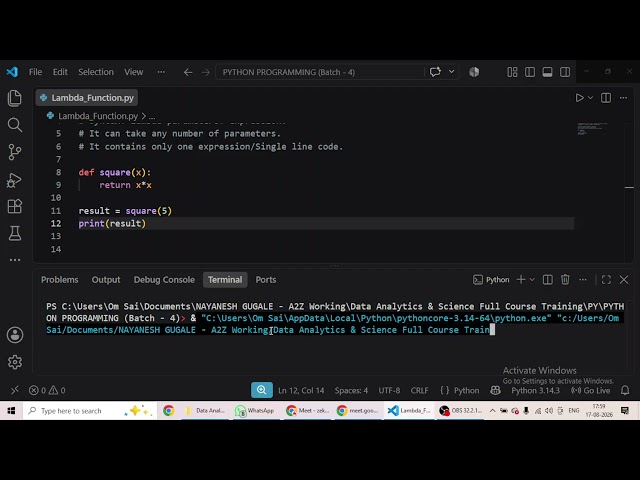Select Python 3.14.3 interpreter
640x480 pixels.
[x=536, y=391]
